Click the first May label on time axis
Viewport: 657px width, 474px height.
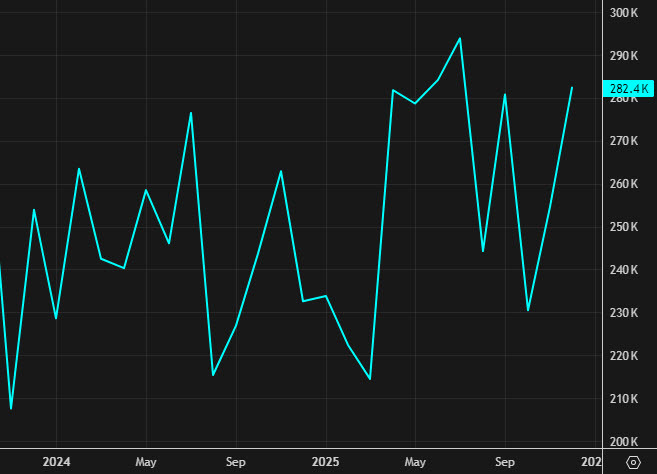pos(146,462)
